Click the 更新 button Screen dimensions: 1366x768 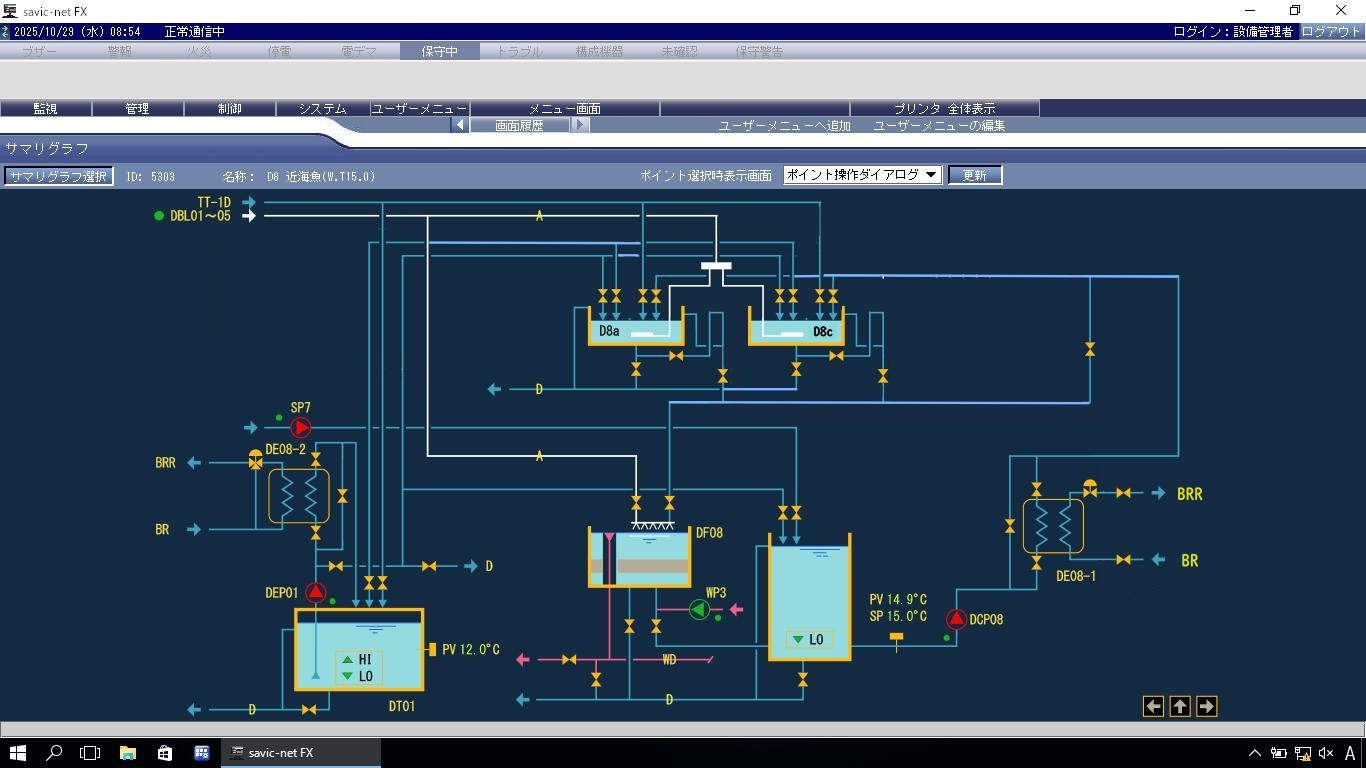click(974, 175)
